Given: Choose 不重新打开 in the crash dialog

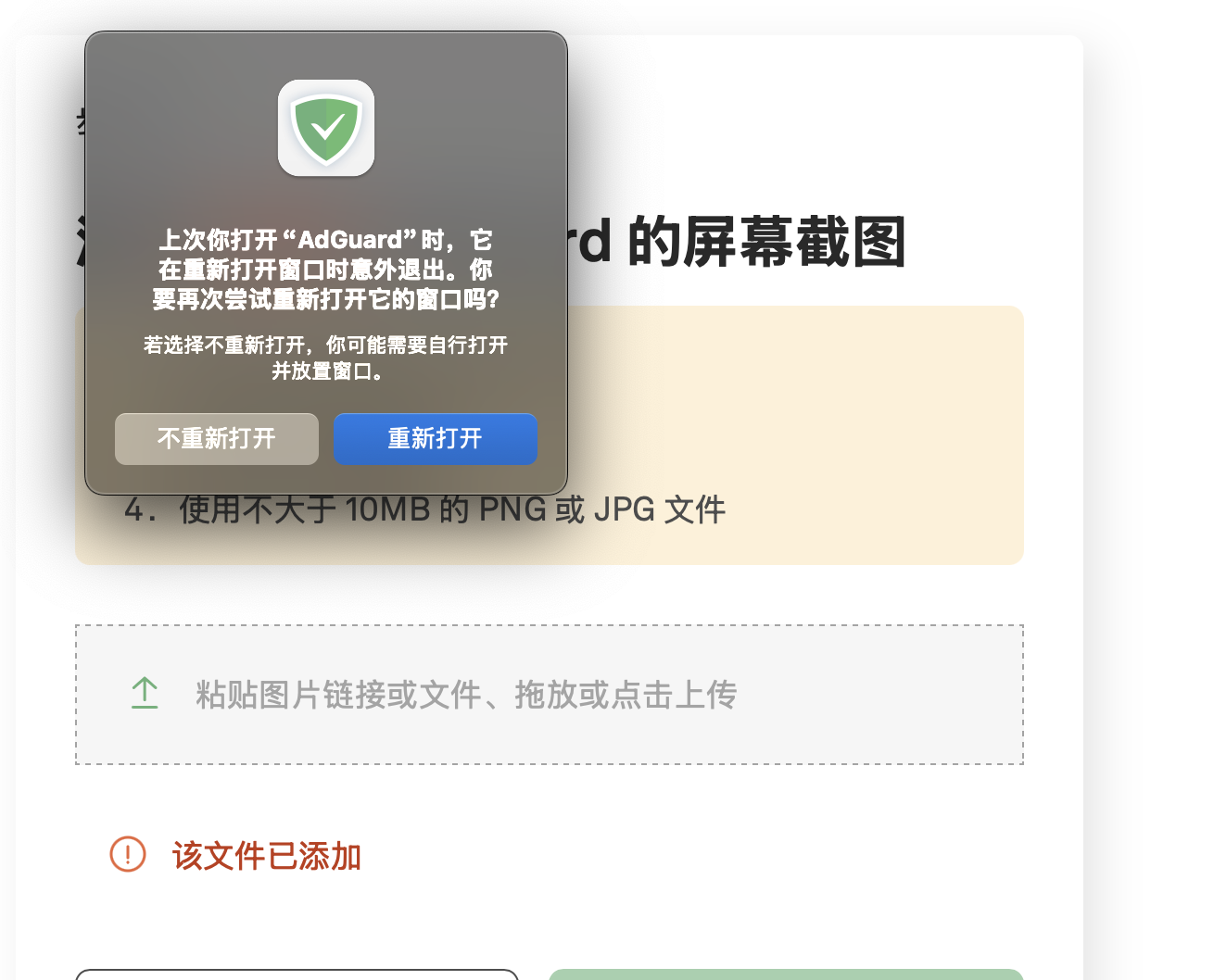Looking at the screenshot, I should 217,439.
